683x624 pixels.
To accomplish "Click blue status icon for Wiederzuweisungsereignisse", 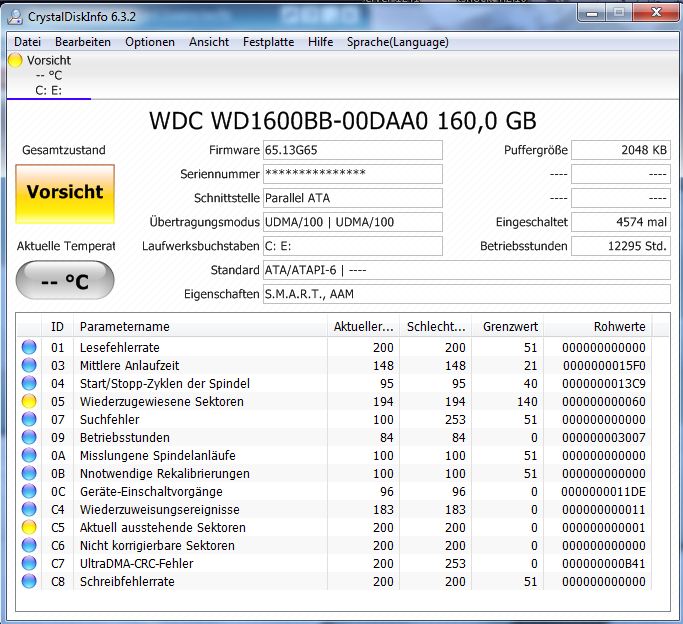I will point(29,509).
